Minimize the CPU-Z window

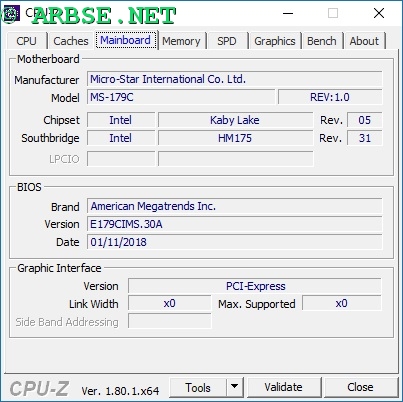(x=288, y=13)
